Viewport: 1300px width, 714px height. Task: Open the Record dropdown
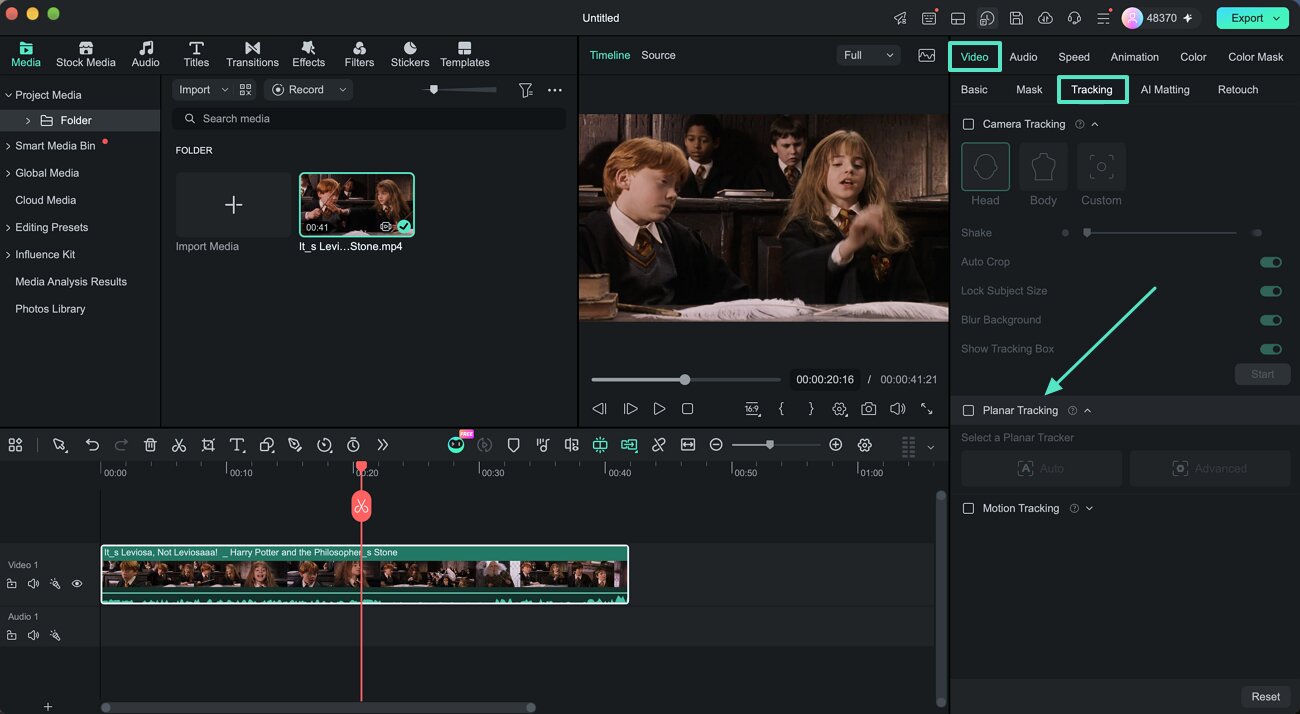click(309, 90)
